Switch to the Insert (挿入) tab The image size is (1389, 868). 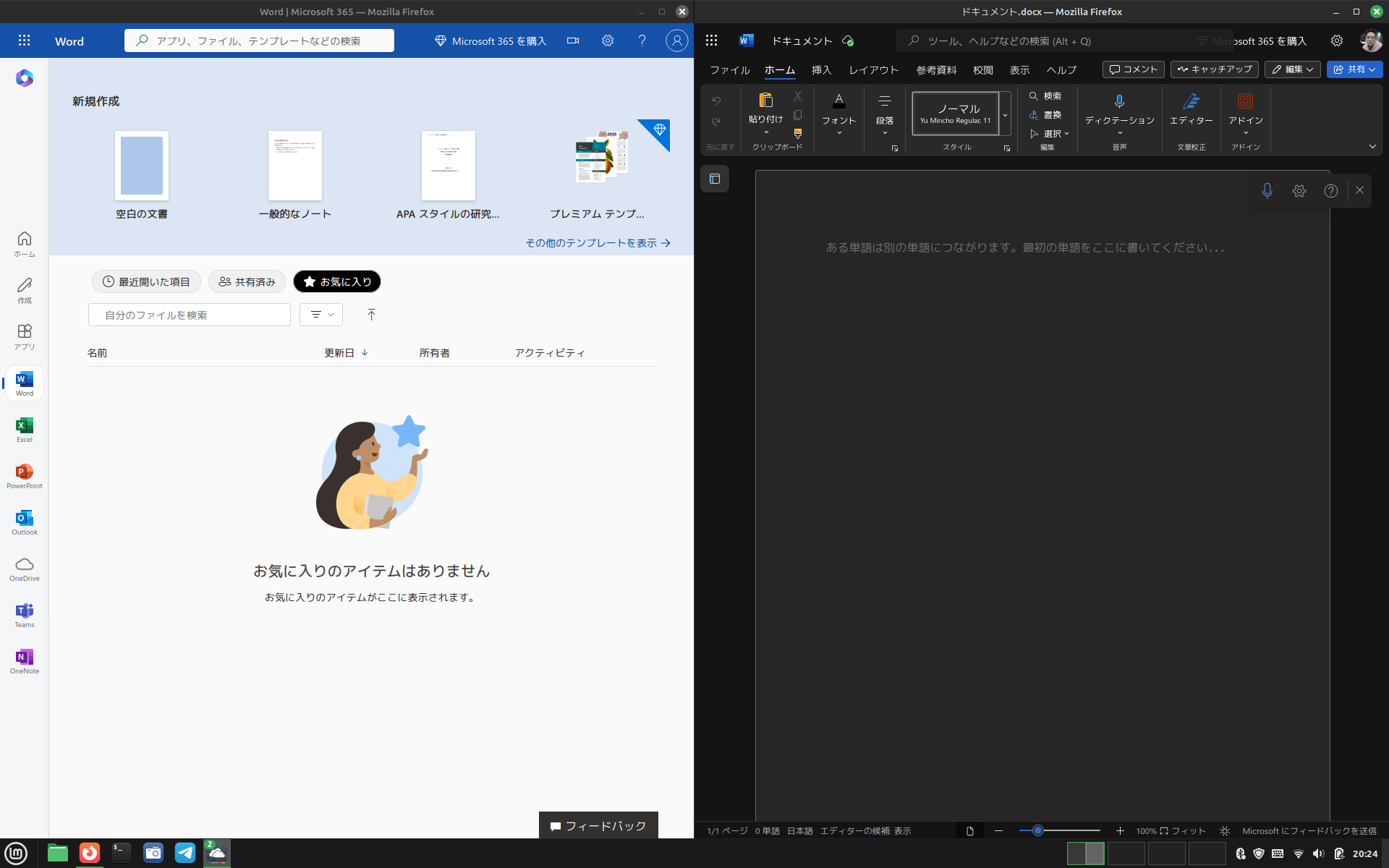click(x=821, y=70)
